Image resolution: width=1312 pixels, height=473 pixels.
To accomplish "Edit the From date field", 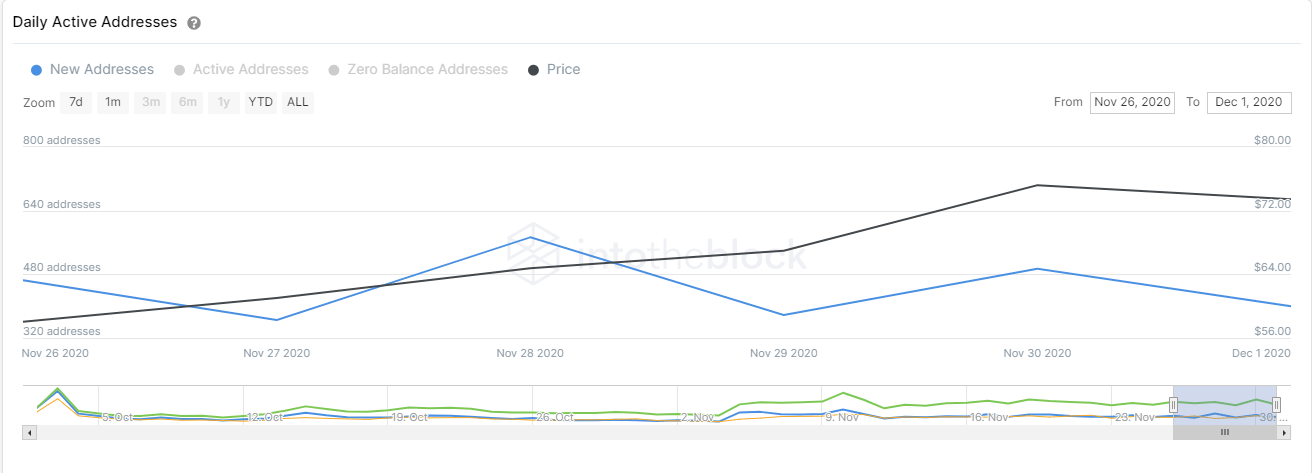I will (1133, 102).
